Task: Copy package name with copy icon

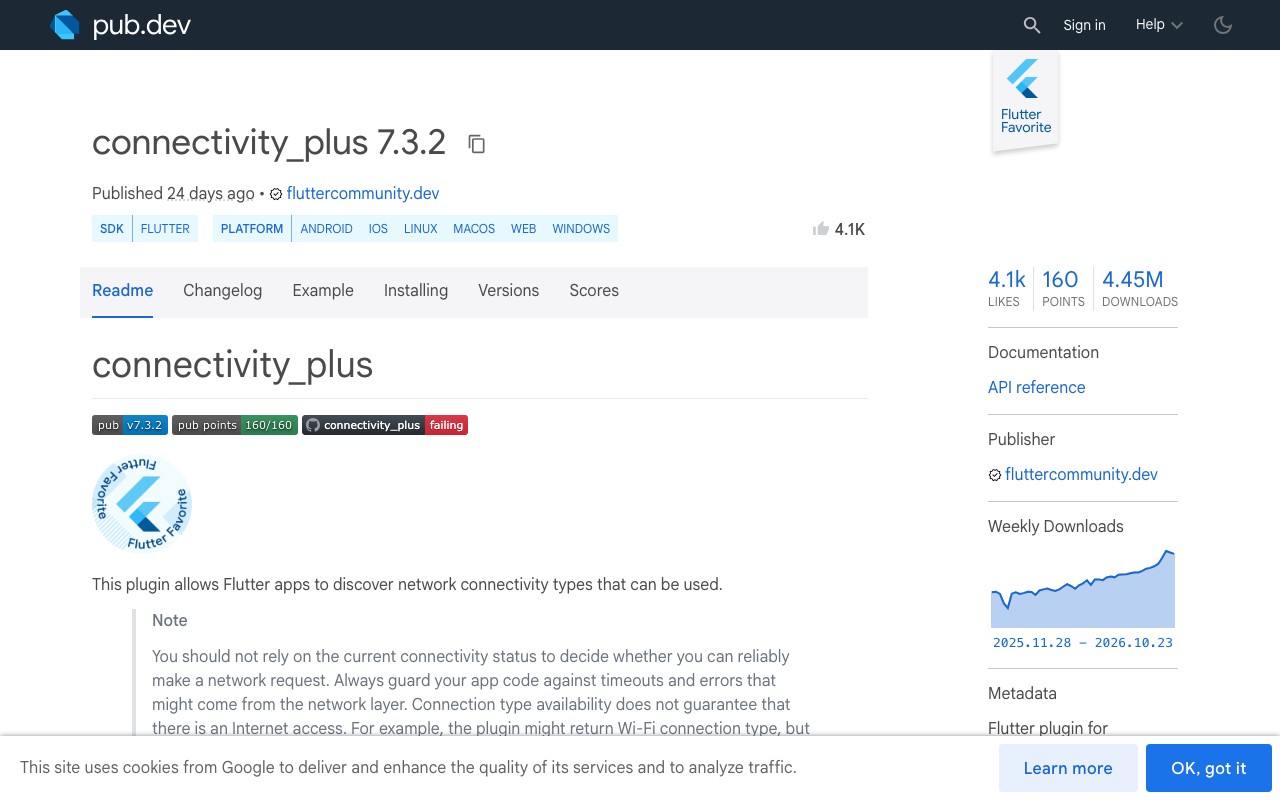Action: (477, 144)
